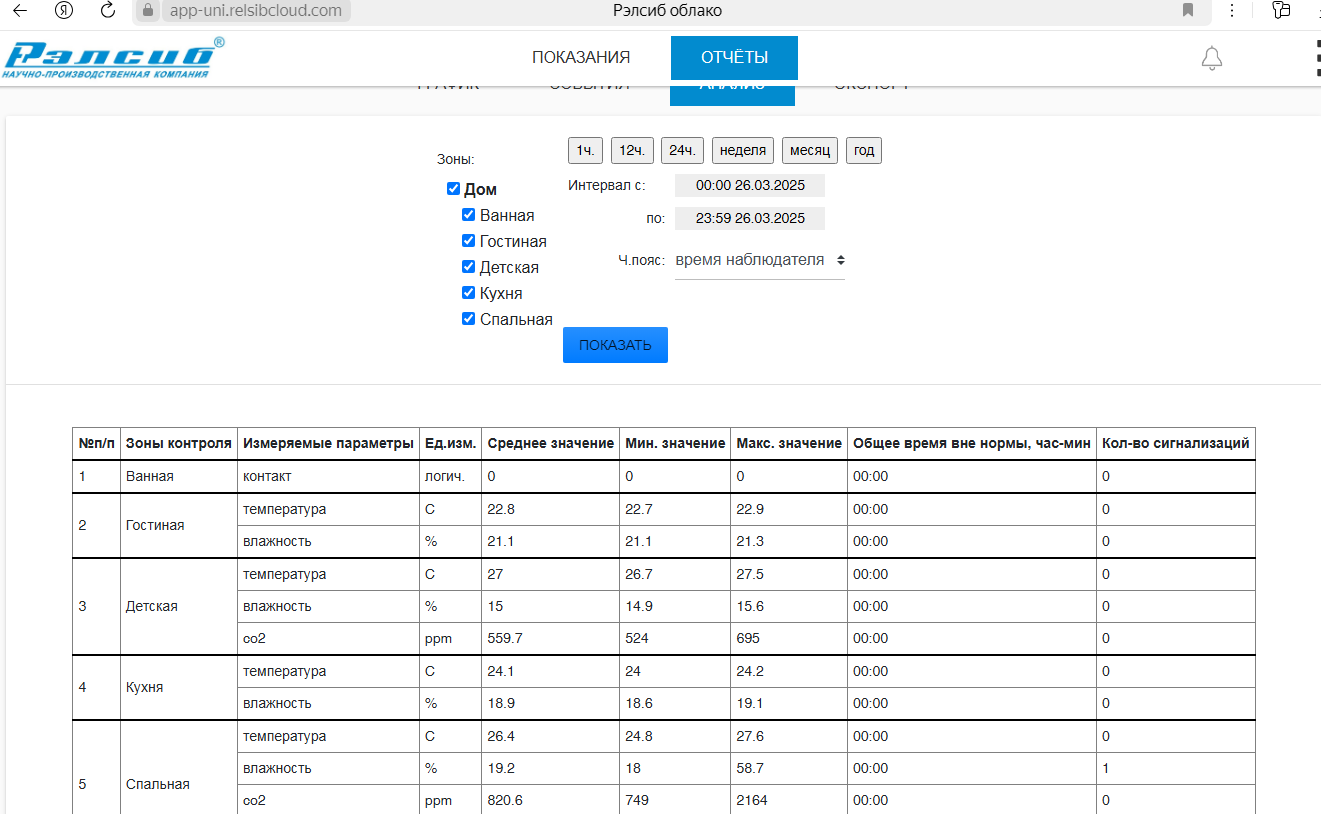1321x814 pixels.
Task: Toggle the Спальная checkbox
Action: coord(468,319)
